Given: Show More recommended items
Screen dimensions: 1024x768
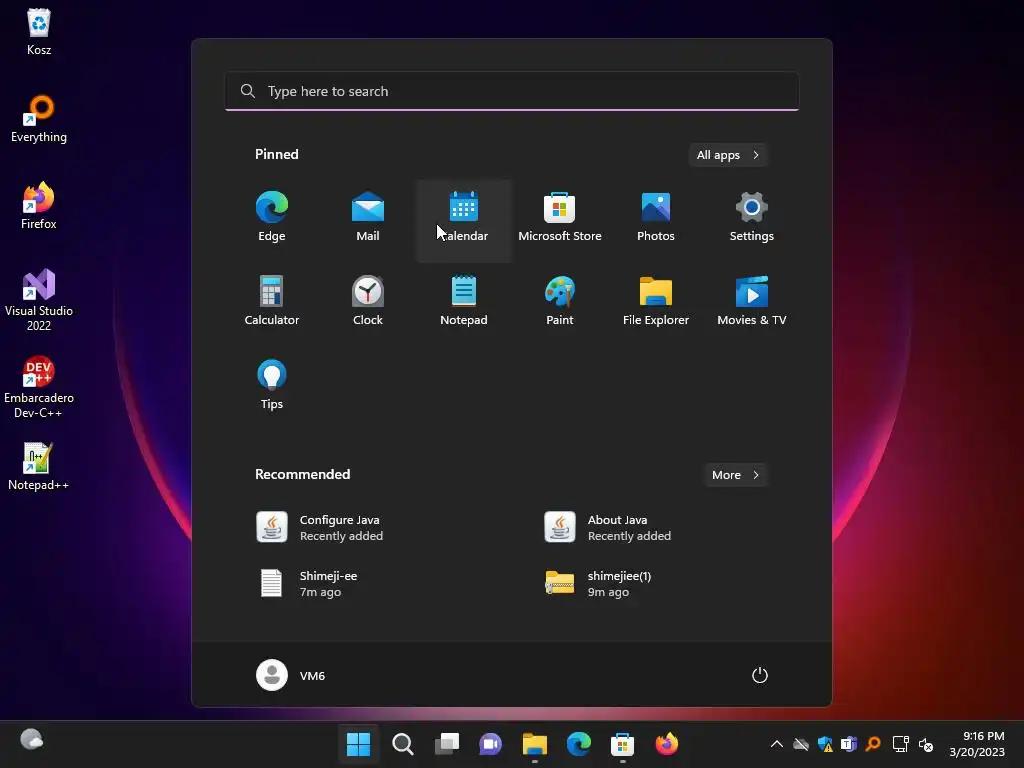Looking at the screenshot, I should tap(735, 475).
